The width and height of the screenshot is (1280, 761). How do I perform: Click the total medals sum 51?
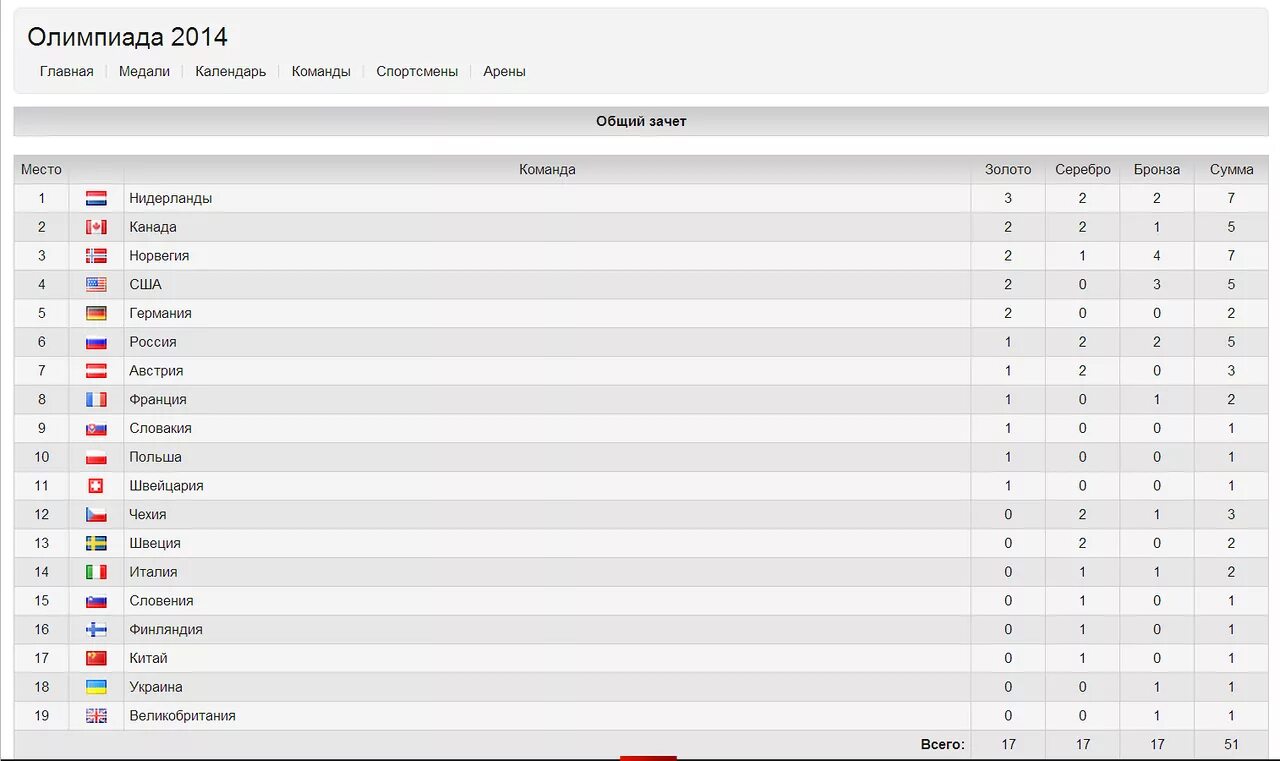1231,744
